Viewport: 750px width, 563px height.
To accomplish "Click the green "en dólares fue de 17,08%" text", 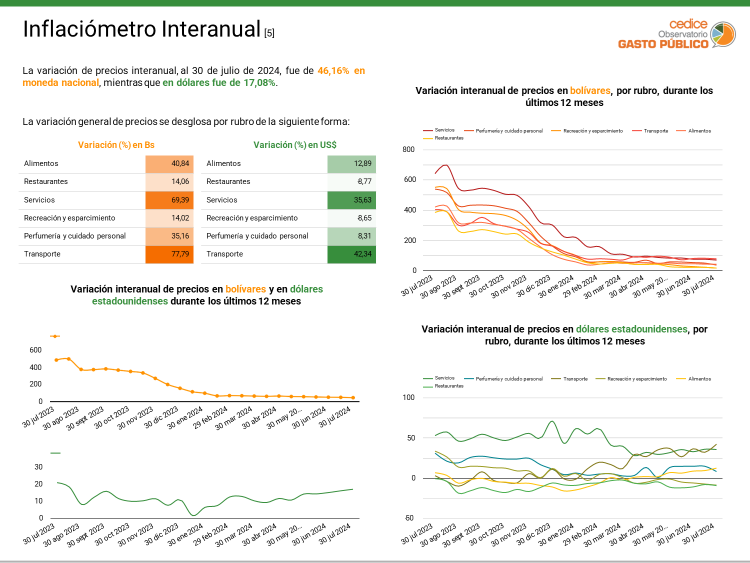I will 220,83.
